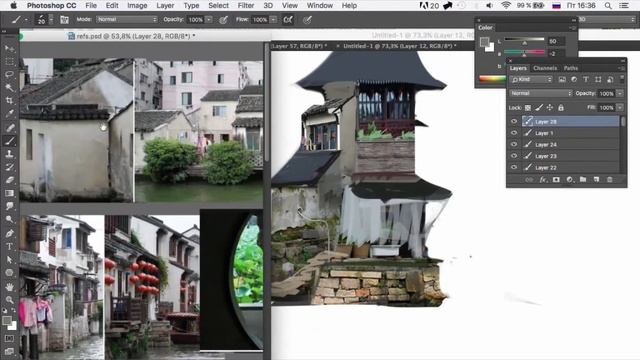
Task: Hide Layer 24 visibility eye
Action: click(x=514, y=144)
